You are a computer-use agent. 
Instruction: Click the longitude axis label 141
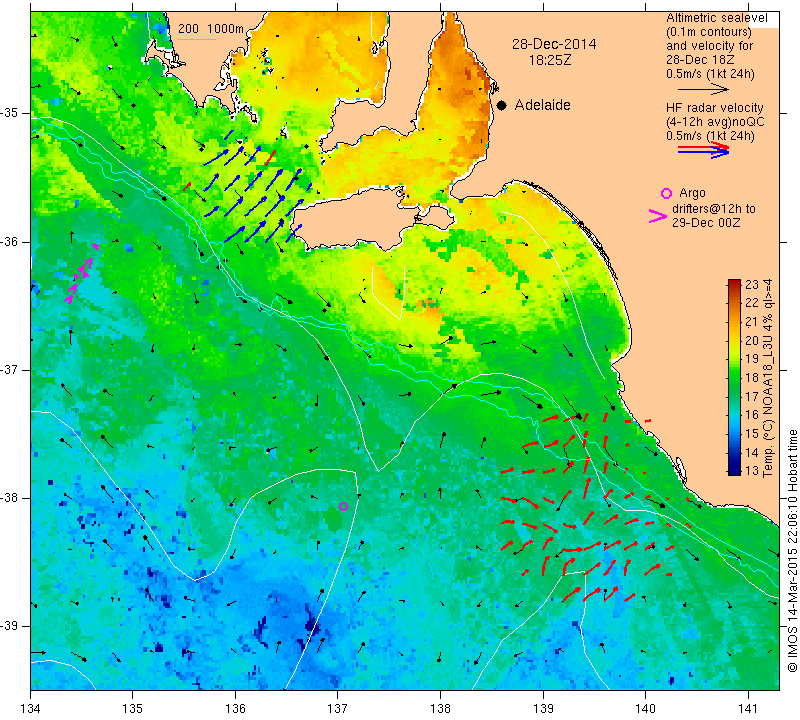[x=748, y=708]
